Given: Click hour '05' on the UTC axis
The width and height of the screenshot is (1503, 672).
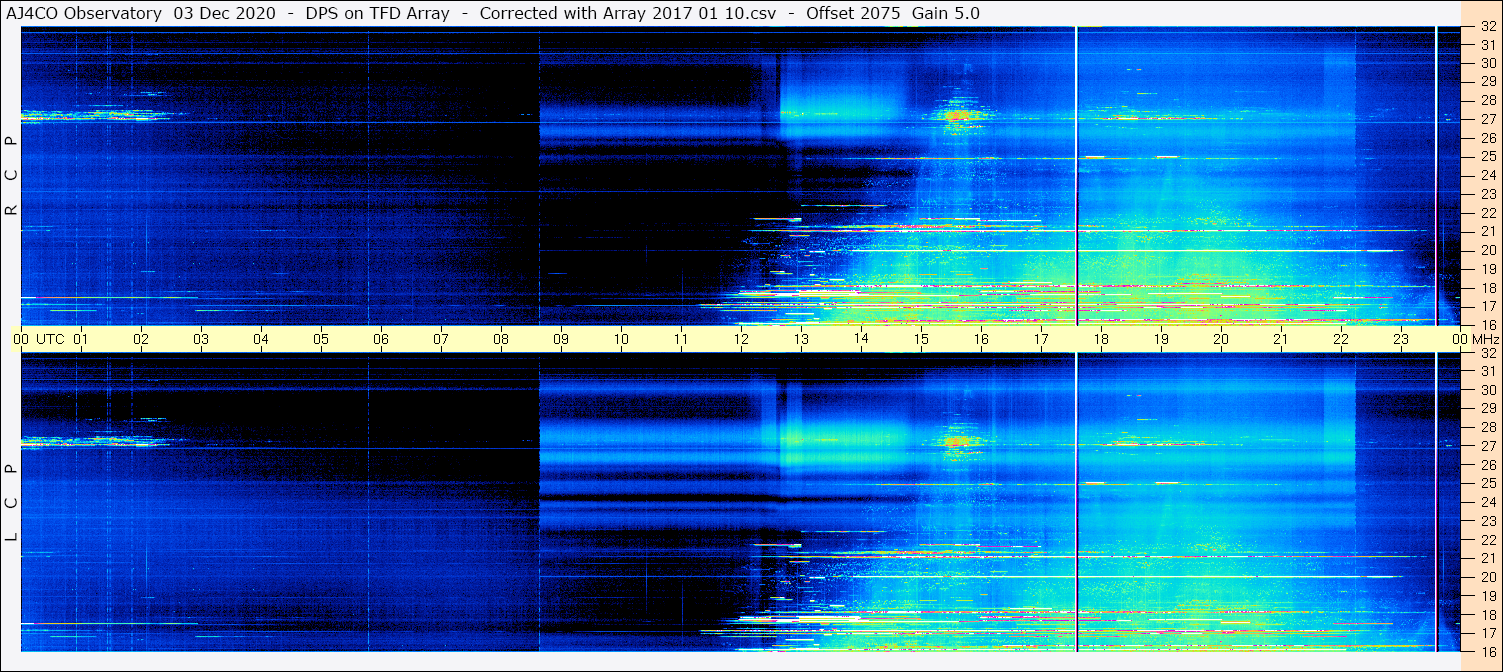Looking at the screenshot, I should (x=321, y=339).
